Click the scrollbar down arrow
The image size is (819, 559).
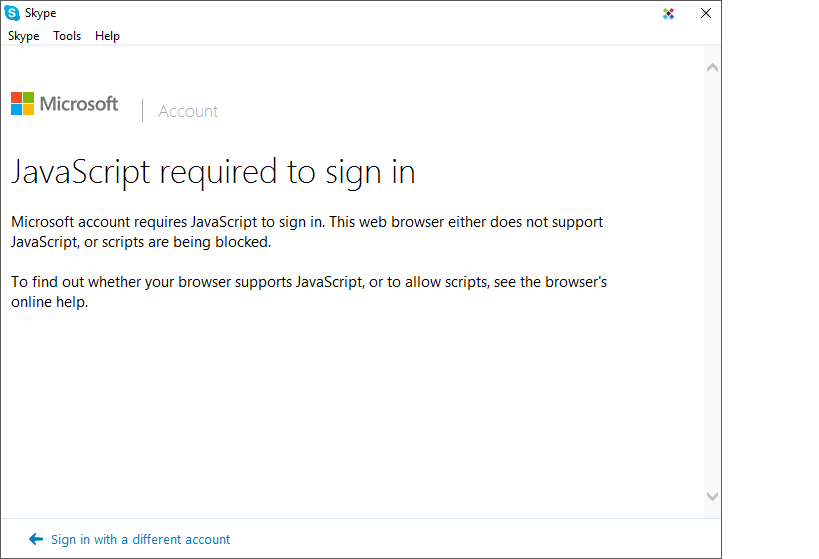[712, 496]
